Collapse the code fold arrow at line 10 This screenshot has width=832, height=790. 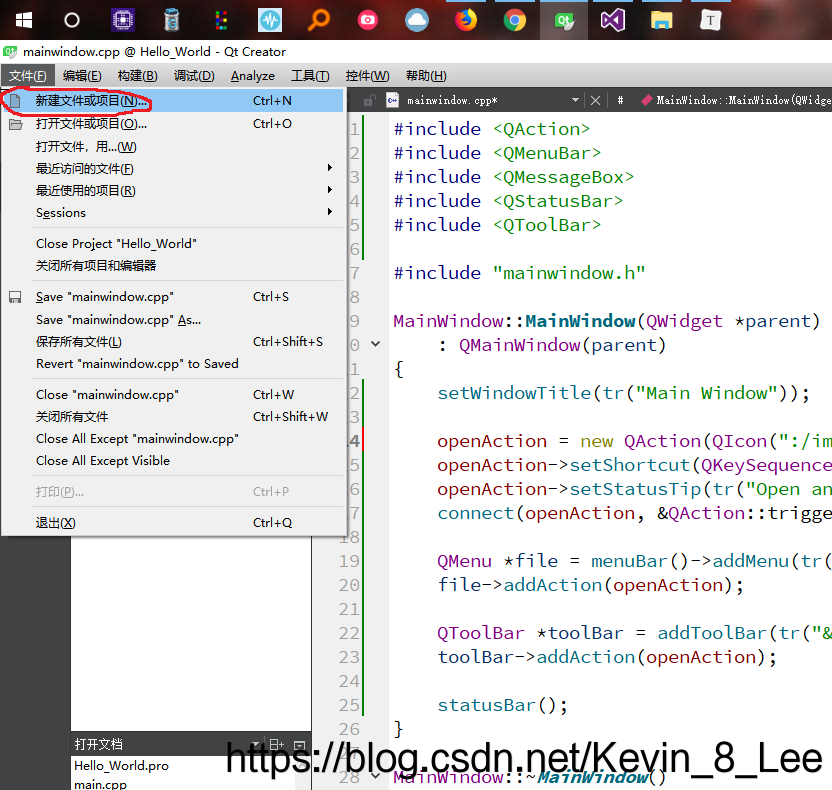376,344
